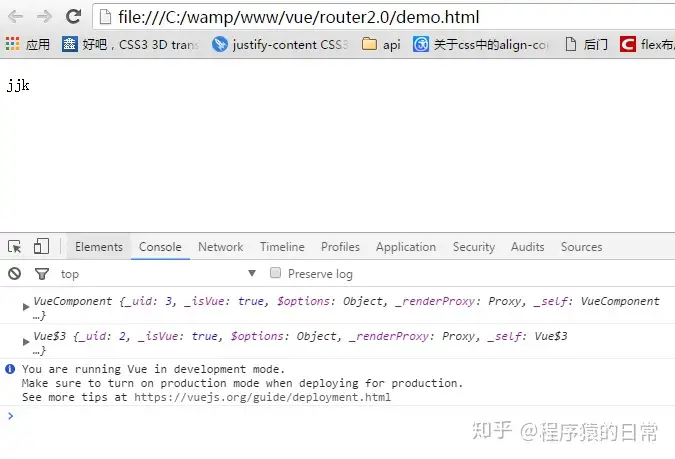Screen dimensions: 675x459
Task: Click the info icon on the Vue message
Action: point(10,369)
